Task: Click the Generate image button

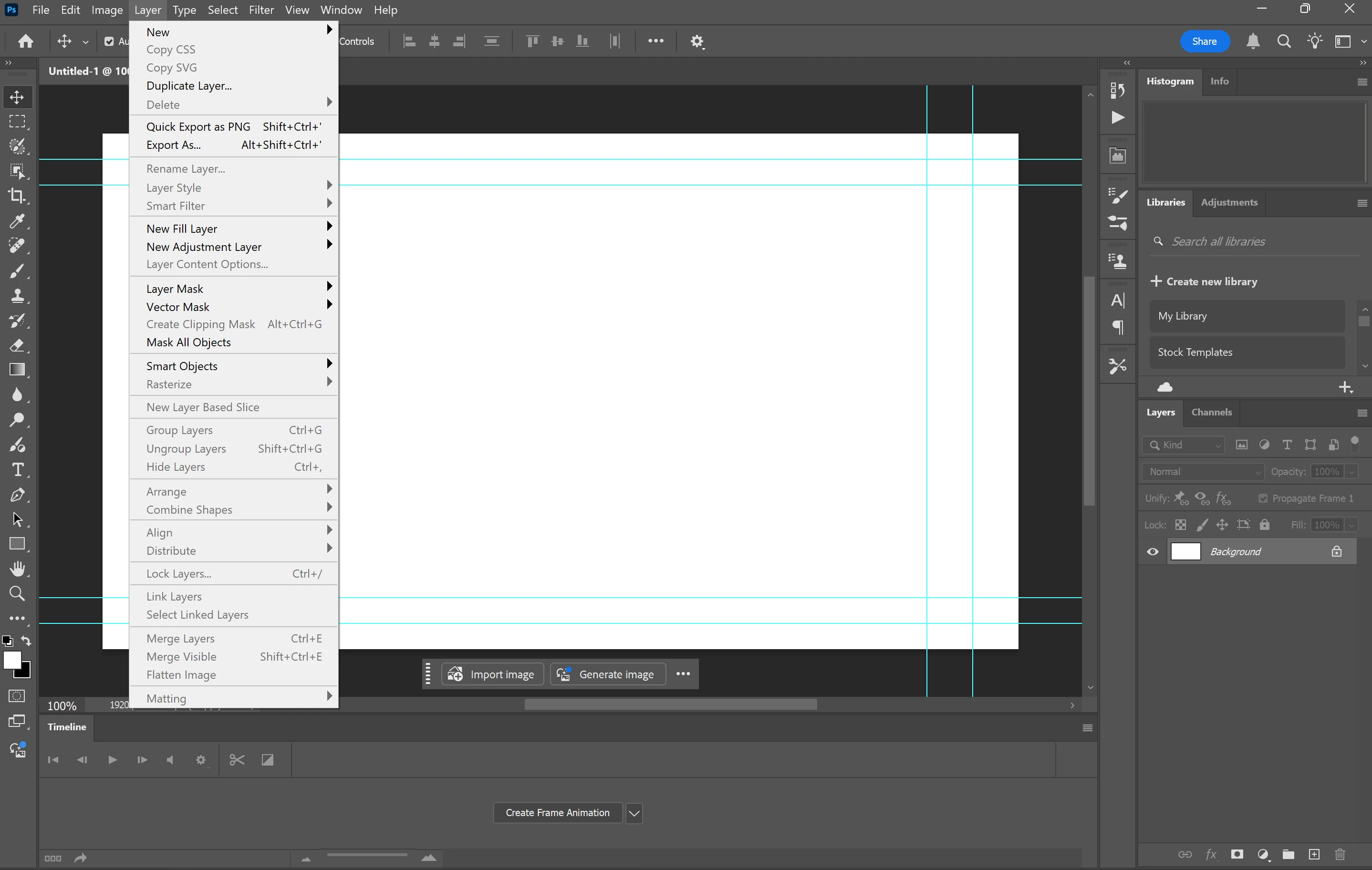Action: 607,674
